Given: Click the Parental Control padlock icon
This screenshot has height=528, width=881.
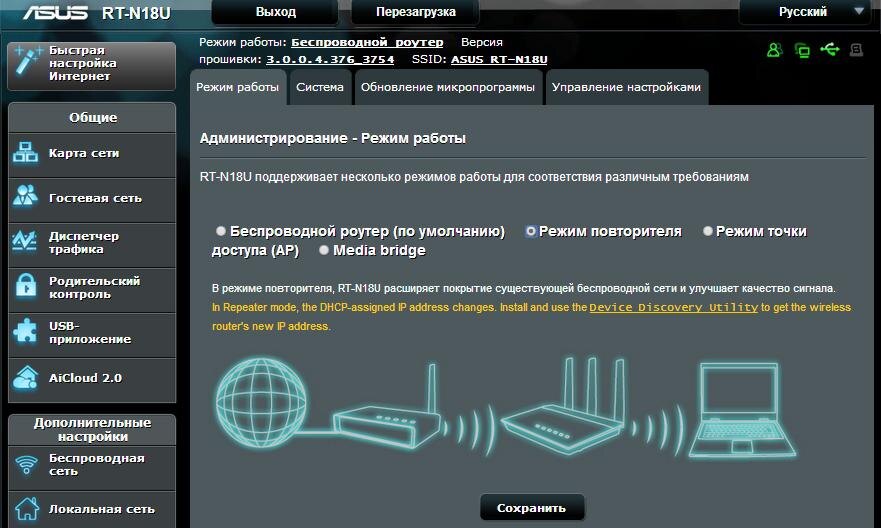Looking at the screenshot, I should click(x=25, y=285).
